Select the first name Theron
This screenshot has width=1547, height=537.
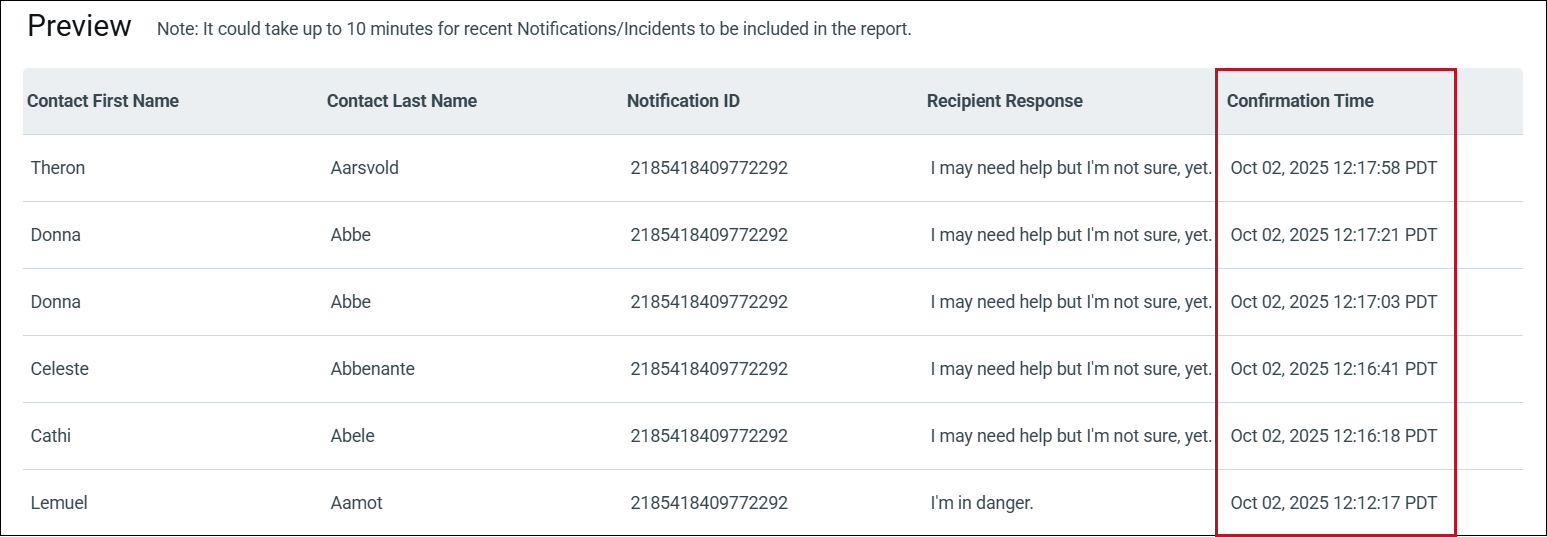coord(58,168)
